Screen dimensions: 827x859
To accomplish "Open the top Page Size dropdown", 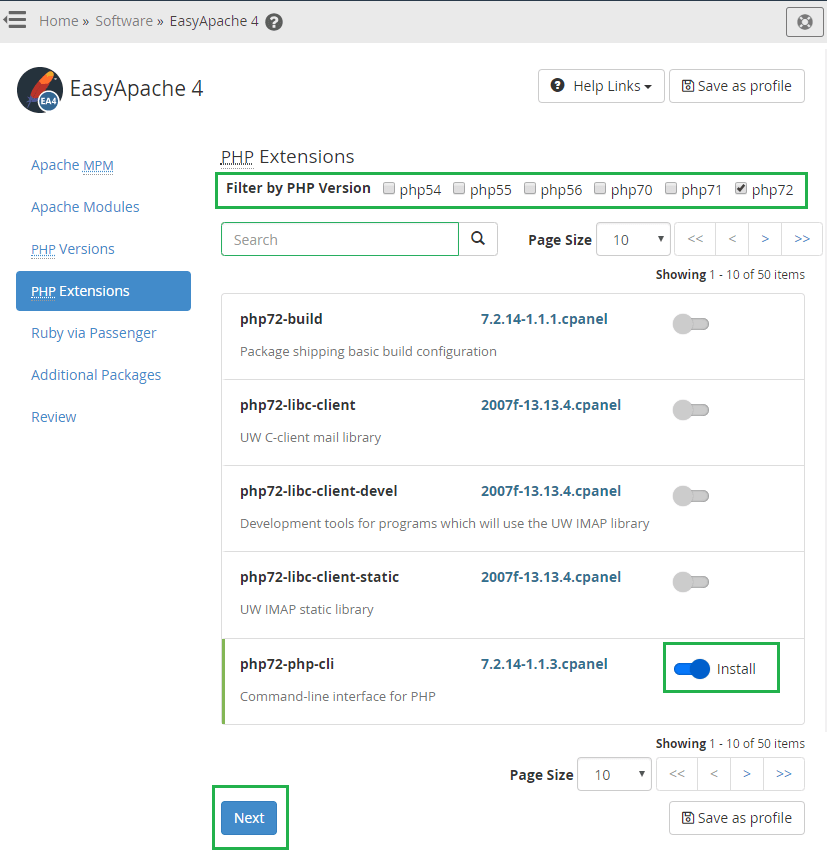I will (x=633, y=239).
